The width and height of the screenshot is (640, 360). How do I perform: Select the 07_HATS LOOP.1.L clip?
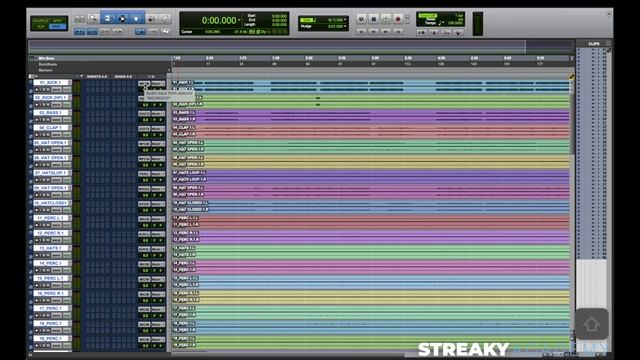tap(371, 173)
